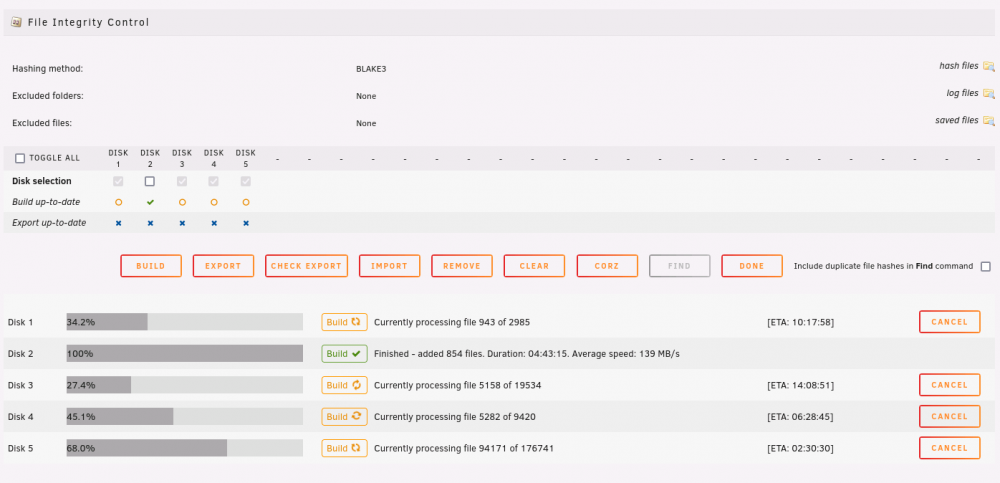Click the CLEAR button
The image size is (1000, 483).
pos(534,266)
